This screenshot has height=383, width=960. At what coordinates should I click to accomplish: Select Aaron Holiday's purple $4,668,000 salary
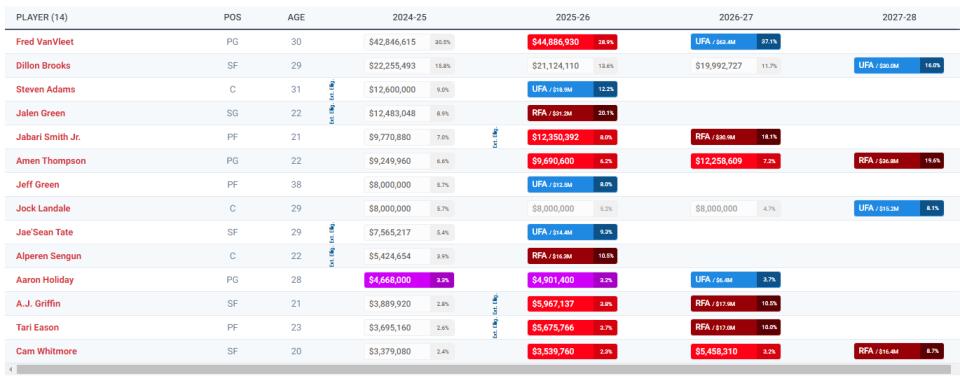(409, 280)
